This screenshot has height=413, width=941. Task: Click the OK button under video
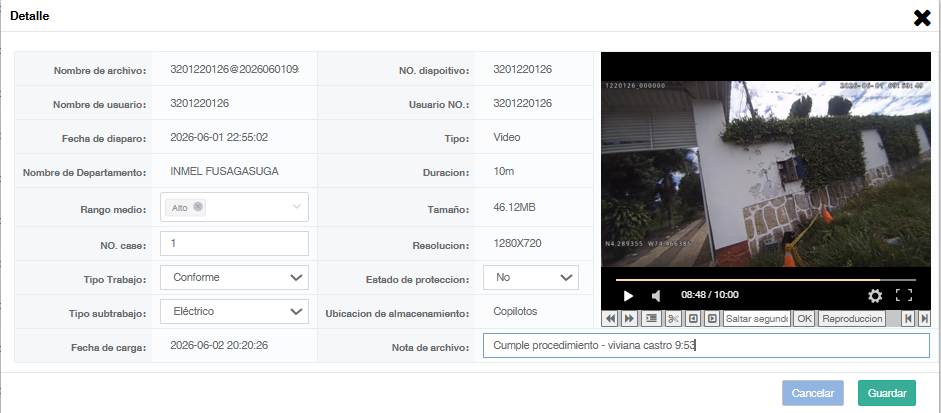[804, 319]
